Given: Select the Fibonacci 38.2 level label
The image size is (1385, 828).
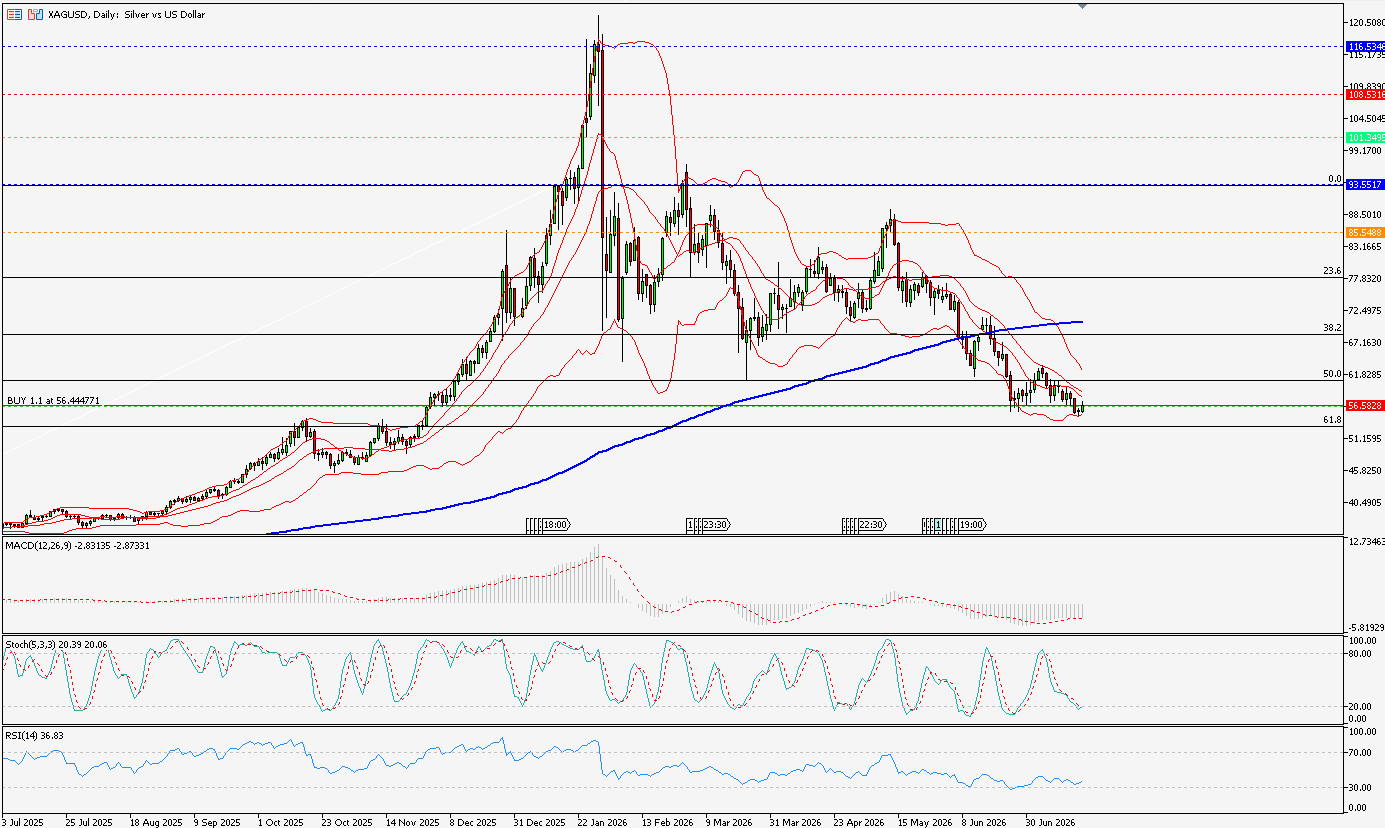Looking at the screenshot, I should pos(1332,328).
